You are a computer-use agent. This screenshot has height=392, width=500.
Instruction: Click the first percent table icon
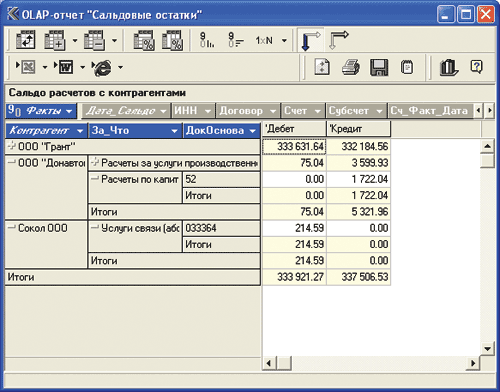pos(144,40)
